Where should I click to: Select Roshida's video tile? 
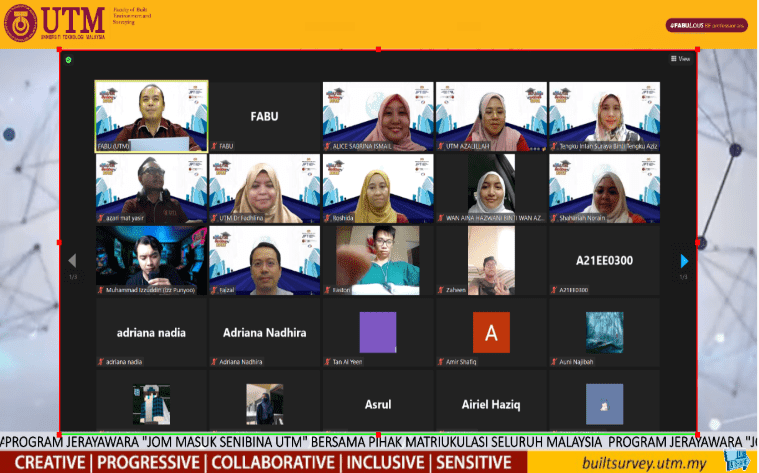(378, 188)
